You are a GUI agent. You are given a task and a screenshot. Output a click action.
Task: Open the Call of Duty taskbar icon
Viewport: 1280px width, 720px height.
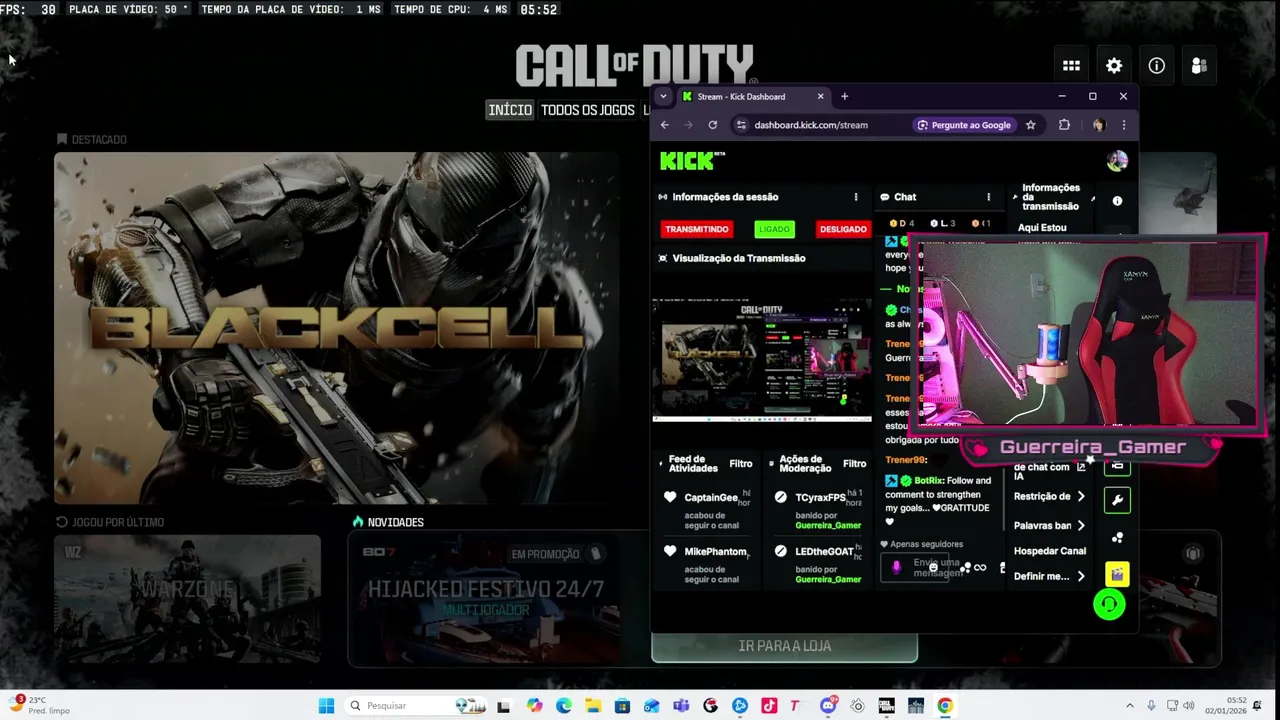(x=885, y=705)
